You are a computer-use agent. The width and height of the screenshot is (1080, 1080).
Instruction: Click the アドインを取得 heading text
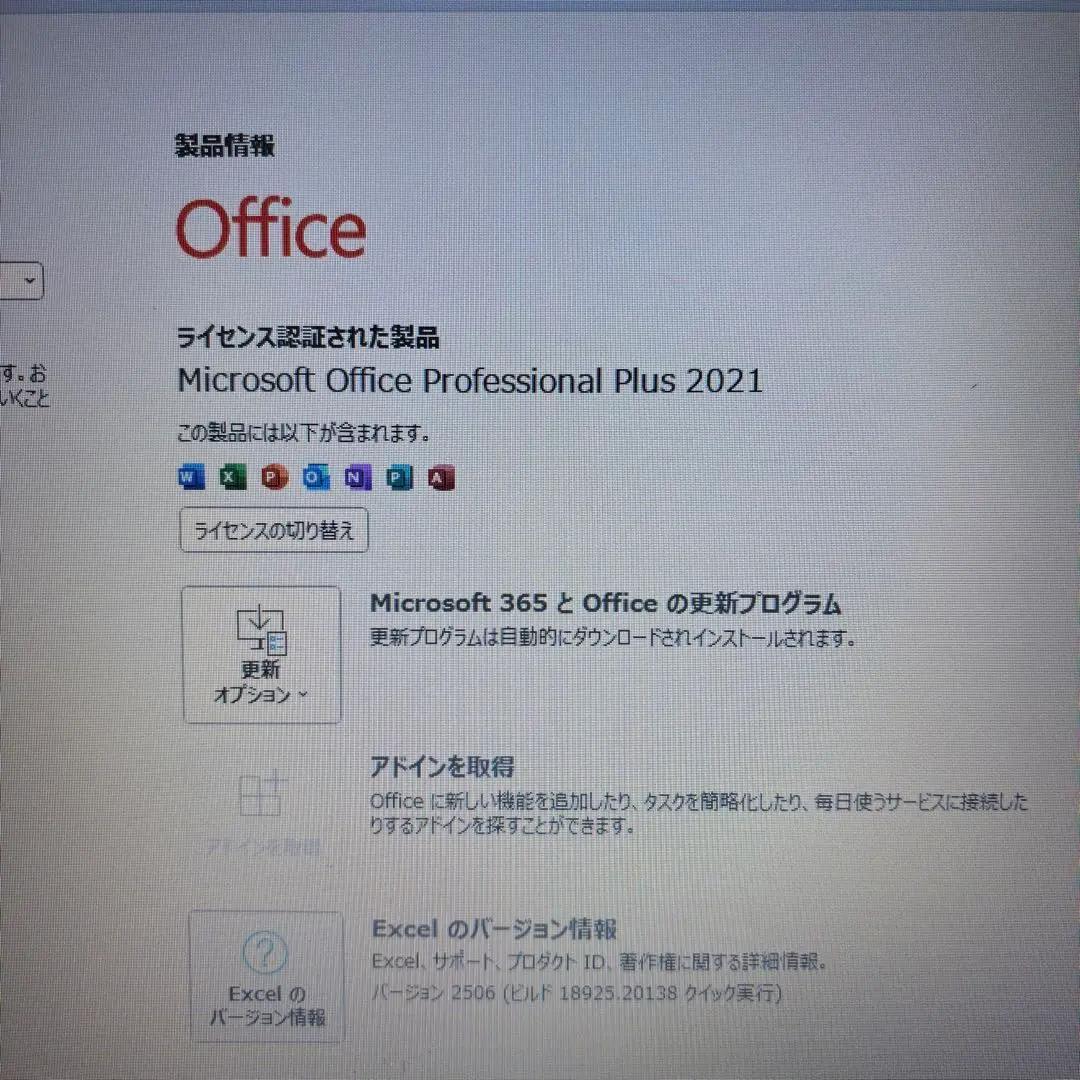tap(442, 766)
